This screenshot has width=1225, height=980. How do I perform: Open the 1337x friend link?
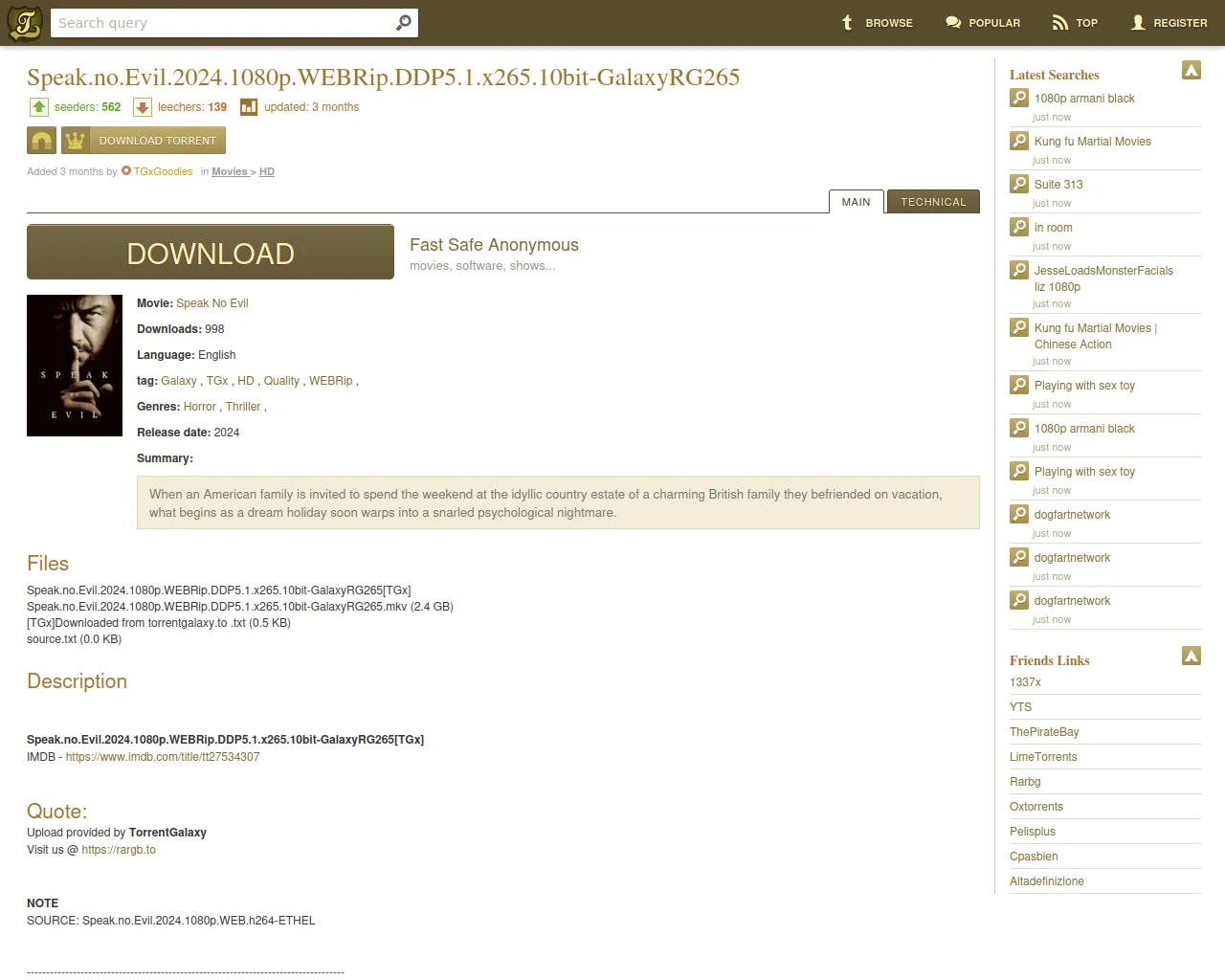click(x=1025, y=682)
